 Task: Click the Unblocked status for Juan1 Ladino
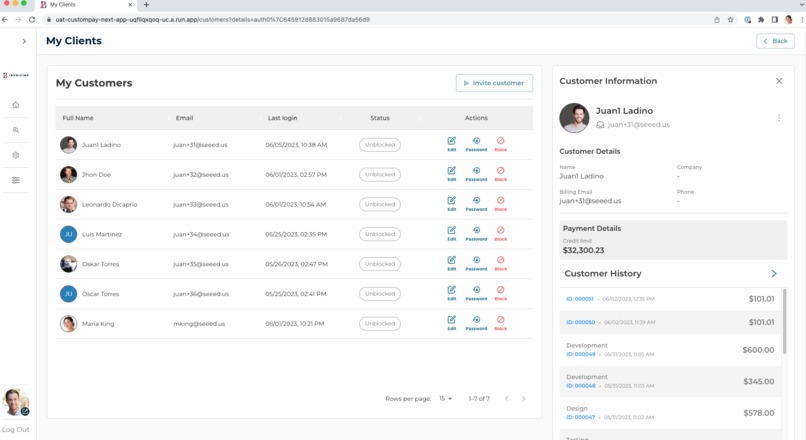click(380, 144)
